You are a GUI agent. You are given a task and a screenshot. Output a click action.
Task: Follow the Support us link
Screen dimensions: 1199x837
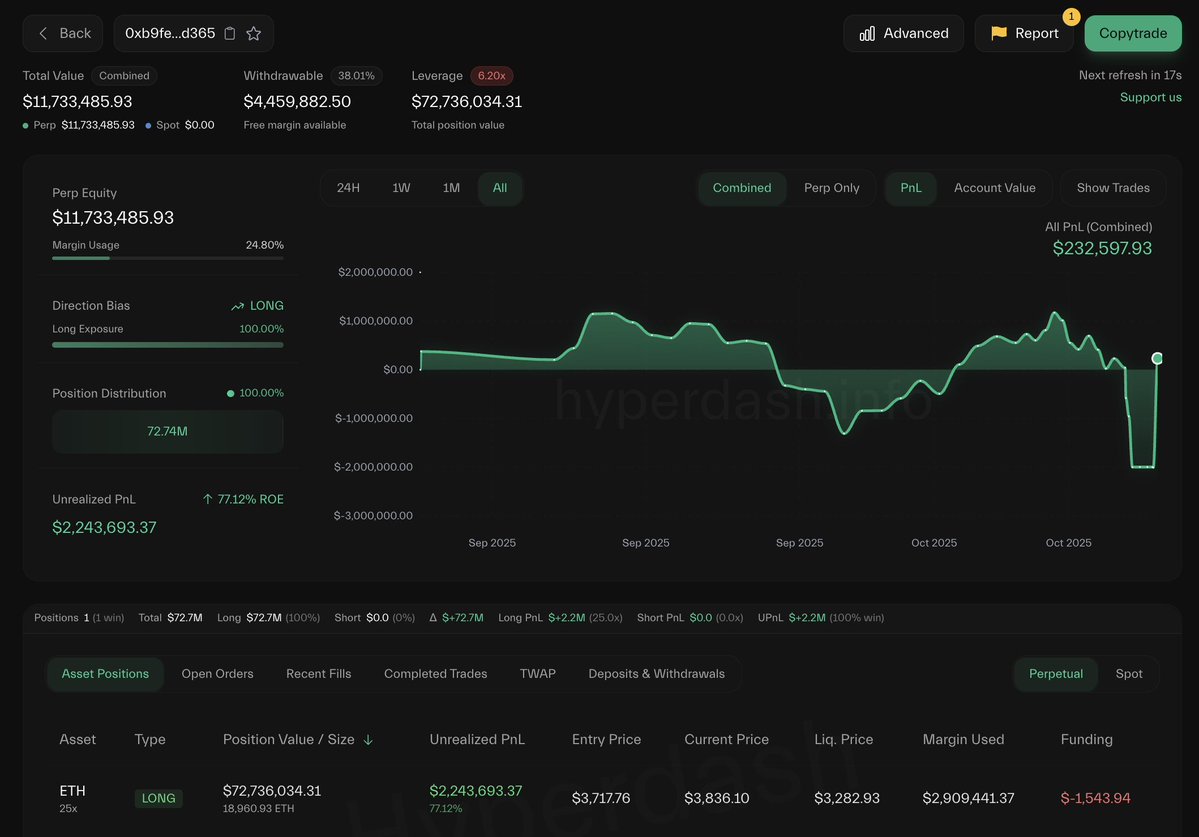tap(1150, 97)
